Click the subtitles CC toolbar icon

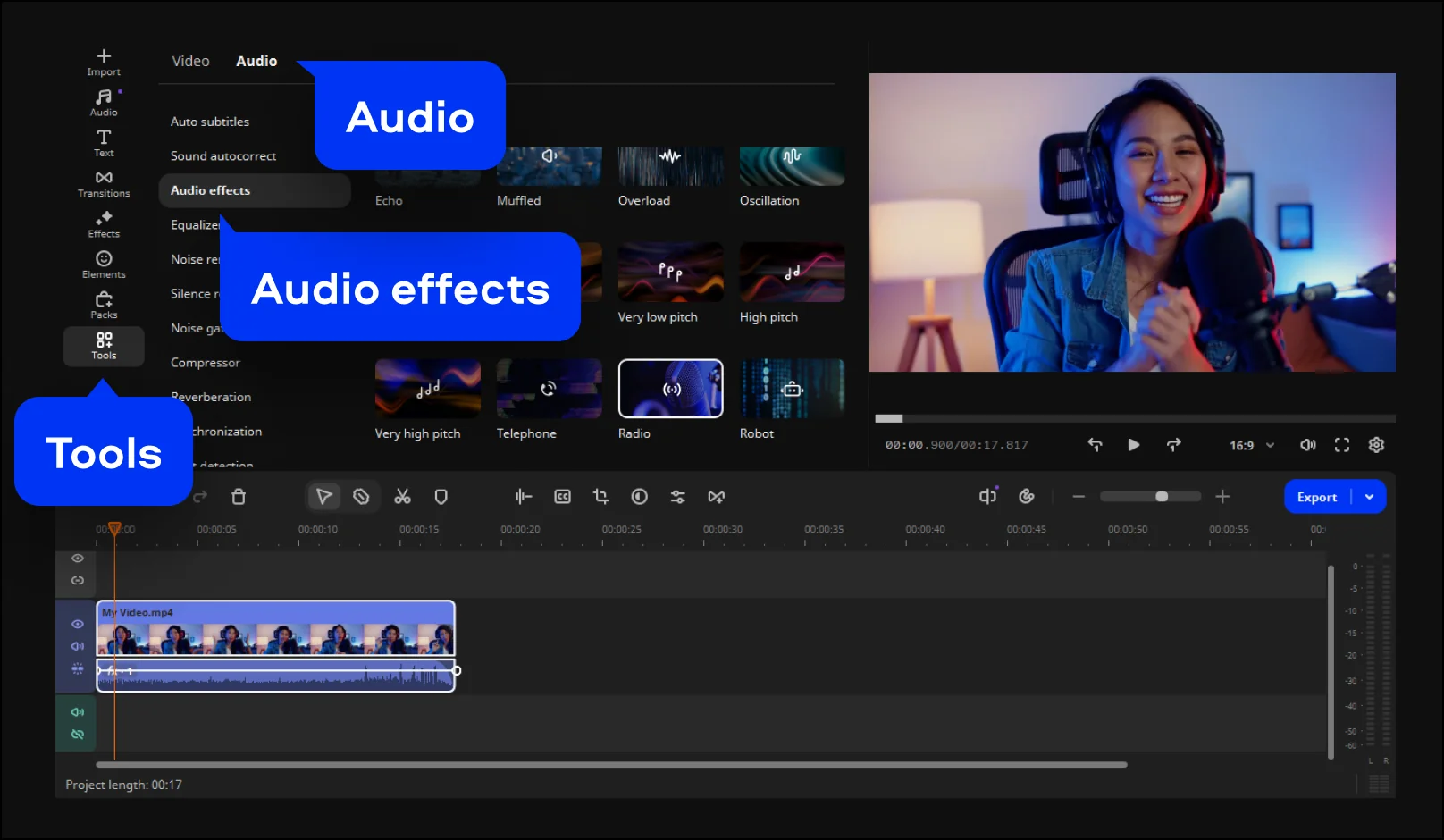coord(562,497)
